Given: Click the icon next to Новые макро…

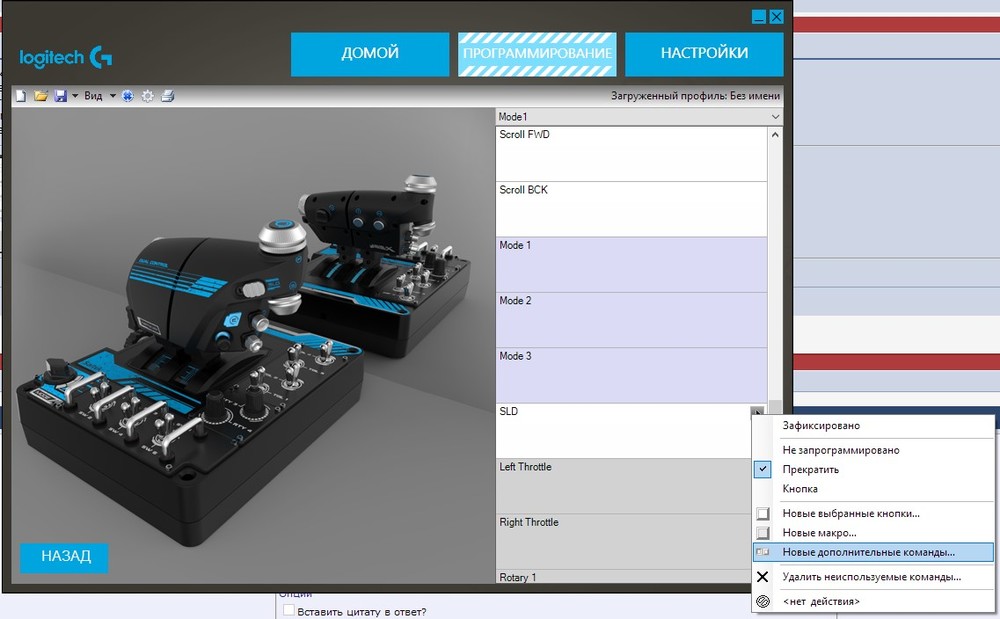Looking at the screenshot, I should [763, 533].
